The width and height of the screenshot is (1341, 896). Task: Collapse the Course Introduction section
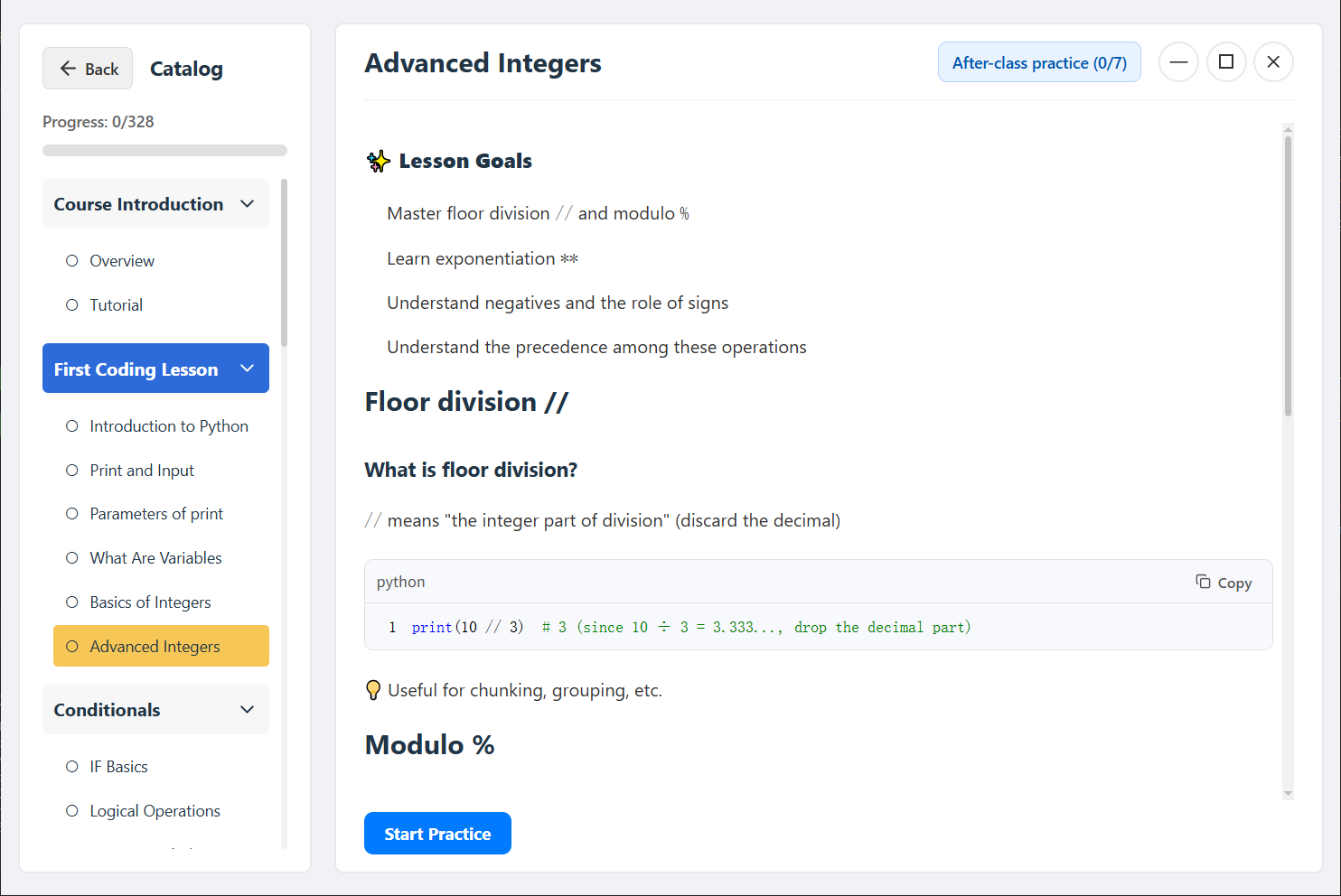247,204
